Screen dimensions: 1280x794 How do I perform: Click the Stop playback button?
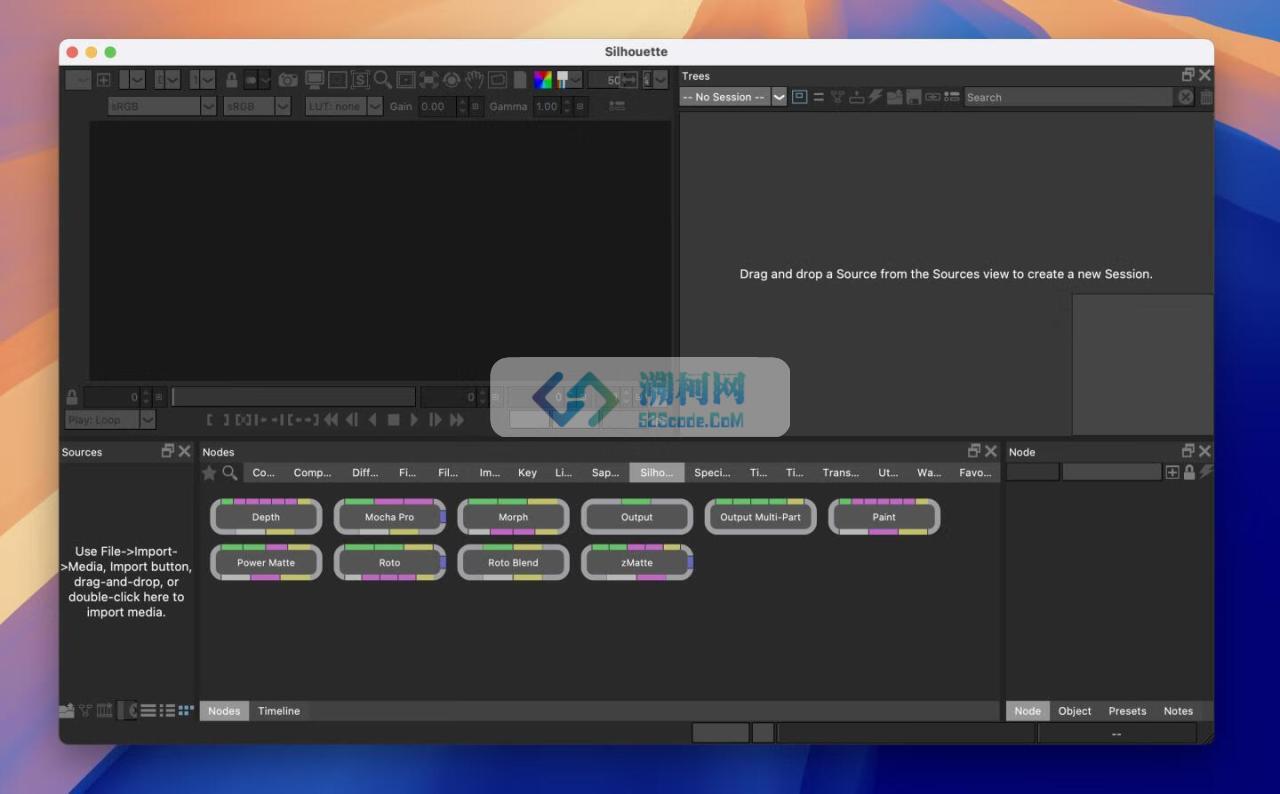[x=393, y=420]
